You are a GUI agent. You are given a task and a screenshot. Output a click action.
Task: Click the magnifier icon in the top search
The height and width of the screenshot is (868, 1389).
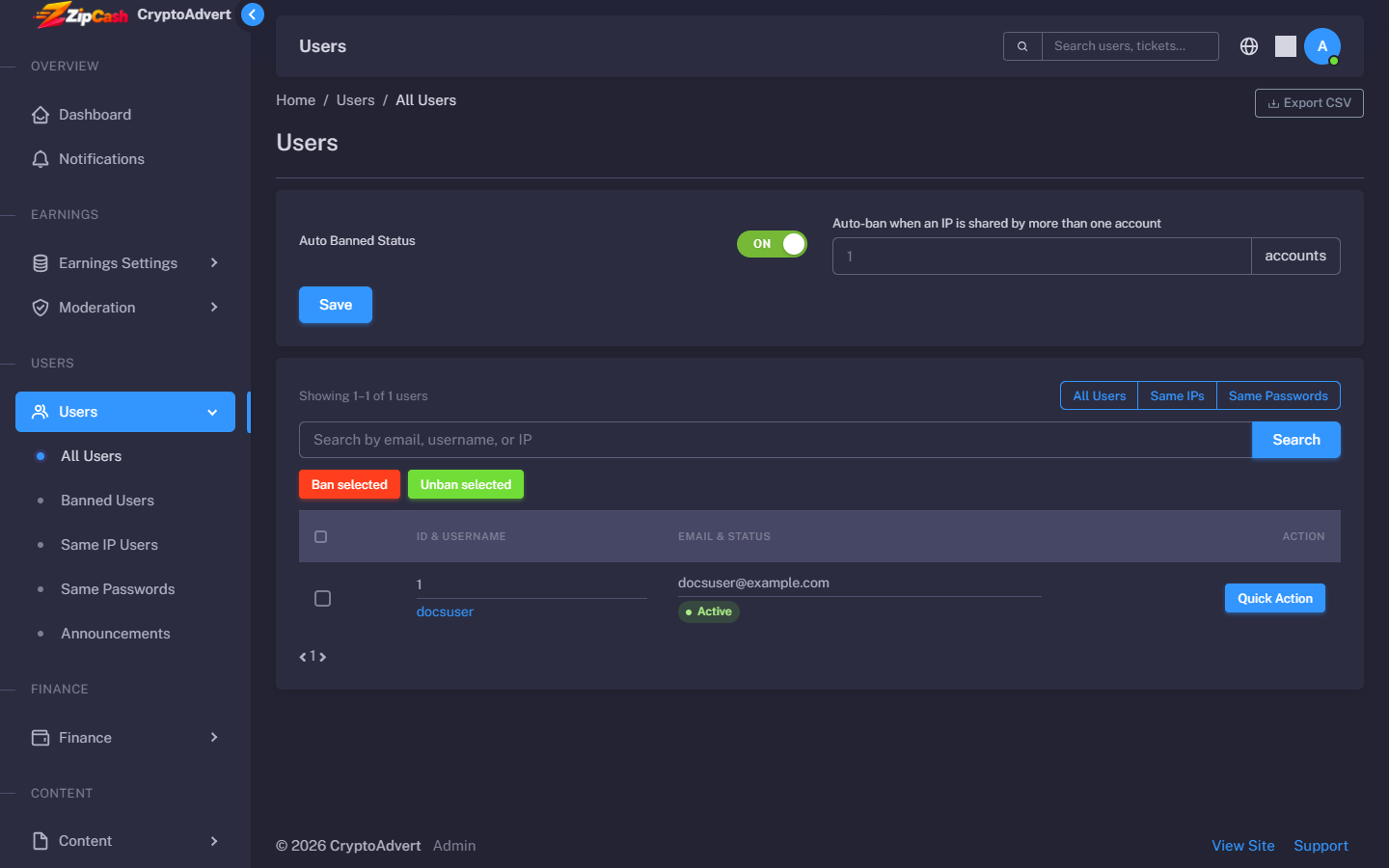[1022, 46]
